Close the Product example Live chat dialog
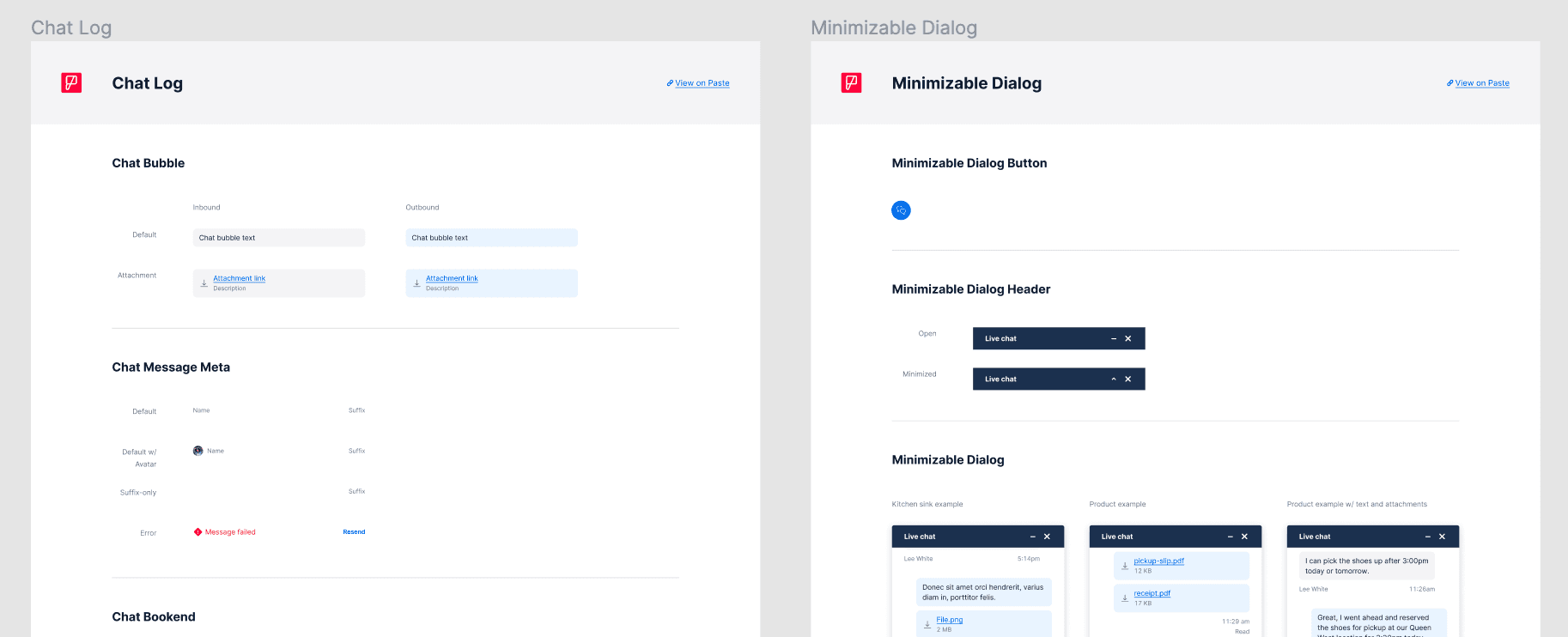The image size is (1568, 637). click(1244, 537)
